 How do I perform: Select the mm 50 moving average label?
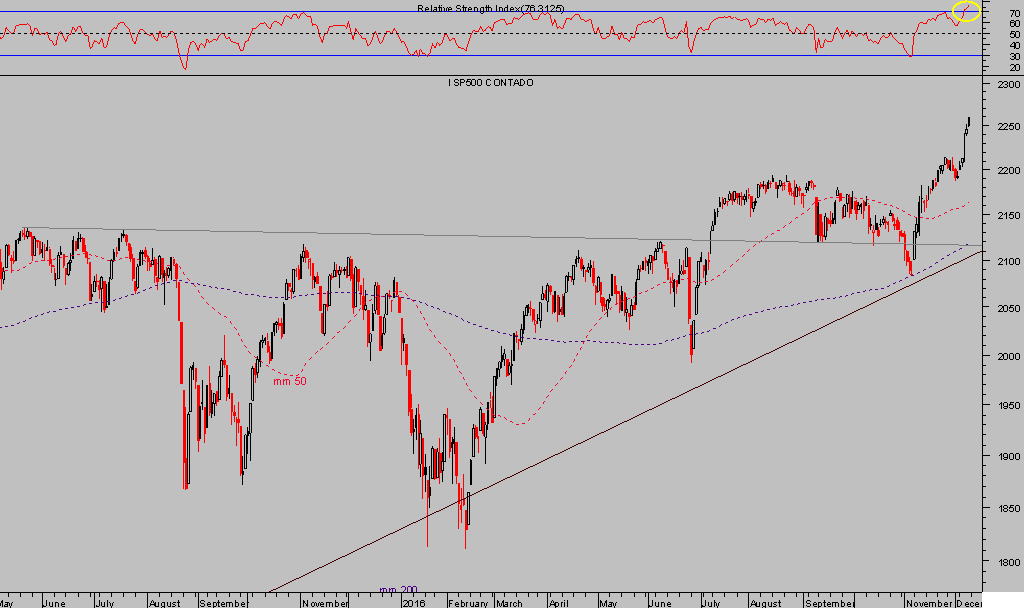click(290, 381)
